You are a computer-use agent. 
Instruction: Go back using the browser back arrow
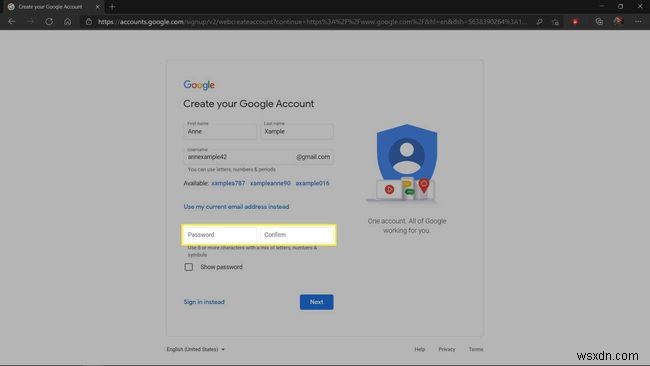[x=12, y=21]
